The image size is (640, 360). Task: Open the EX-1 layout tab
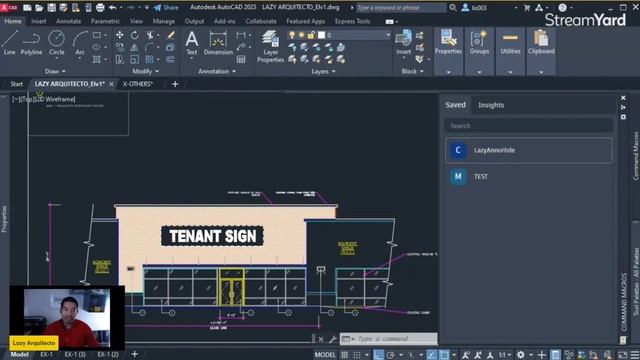[46, 354]
